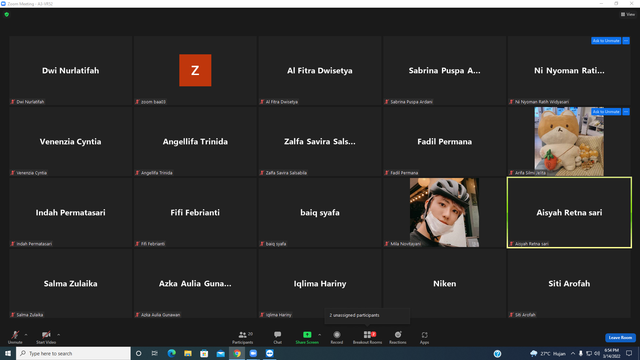Select the Sabrina Puspa A... participant tile
640x360 pixels.
coord(444,70)
